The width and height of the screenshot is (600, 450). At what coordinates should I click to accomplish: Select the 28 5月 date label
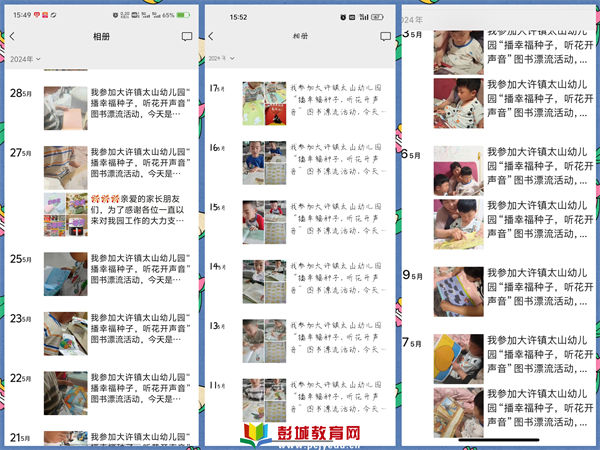(x=21, y=93)
